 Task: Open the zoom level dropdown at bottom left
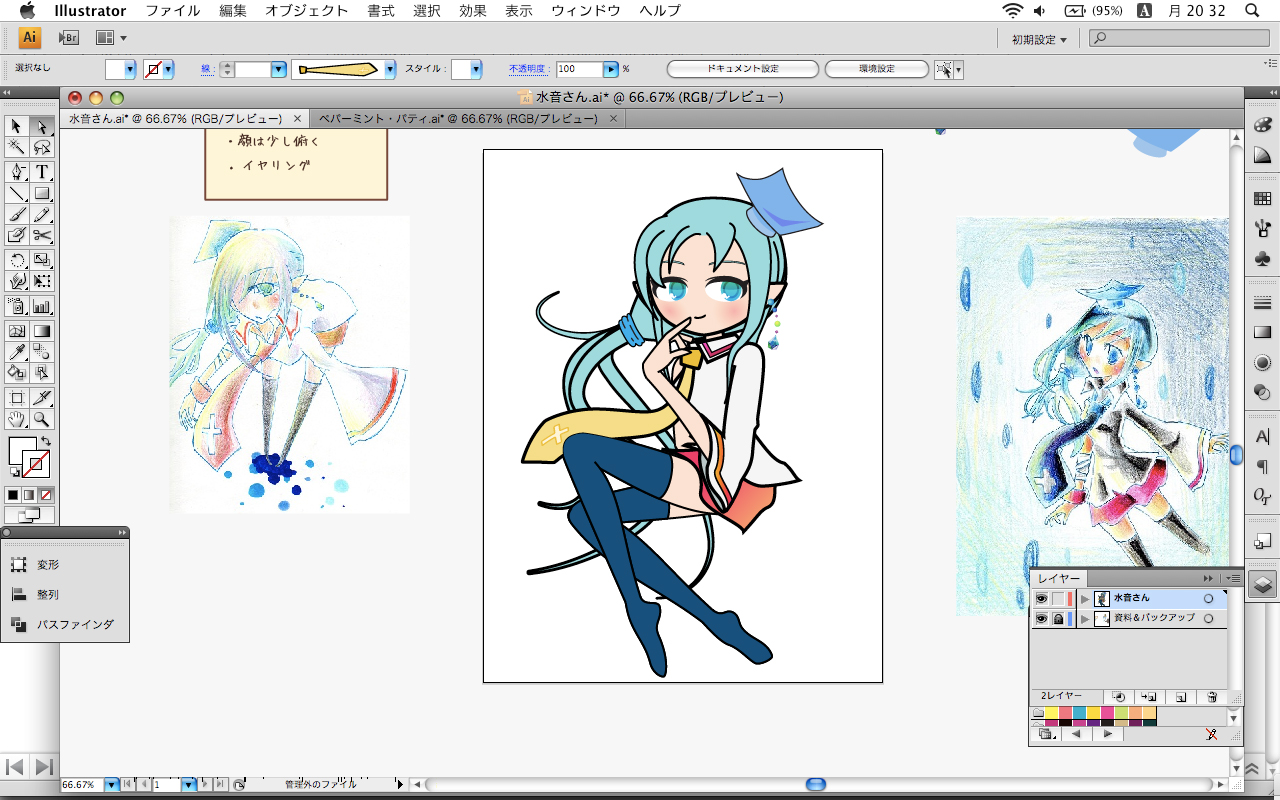coord(111,785)
